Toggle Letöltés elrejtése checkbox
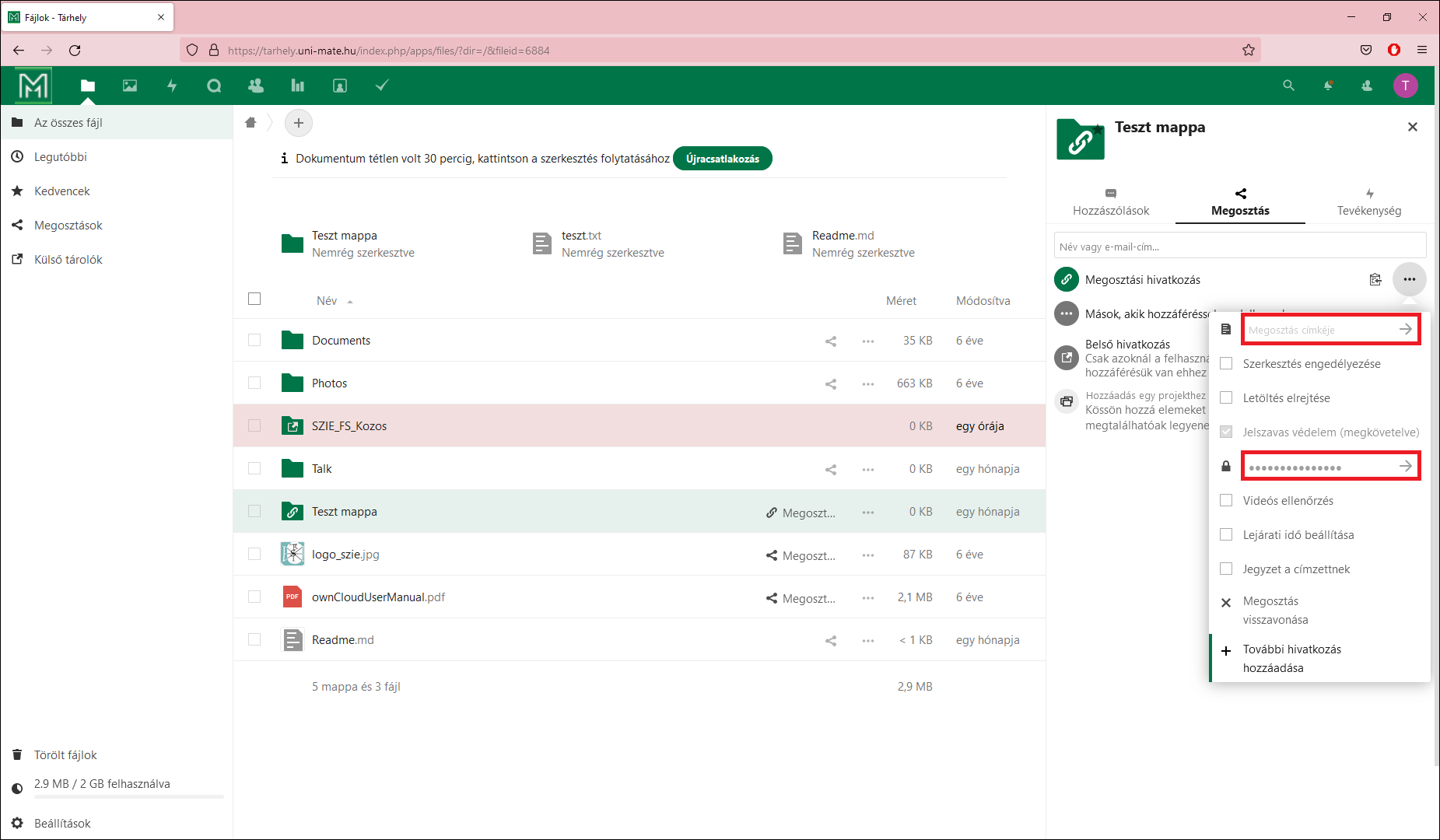1440x840 pixels. [x=1226, y=398]
